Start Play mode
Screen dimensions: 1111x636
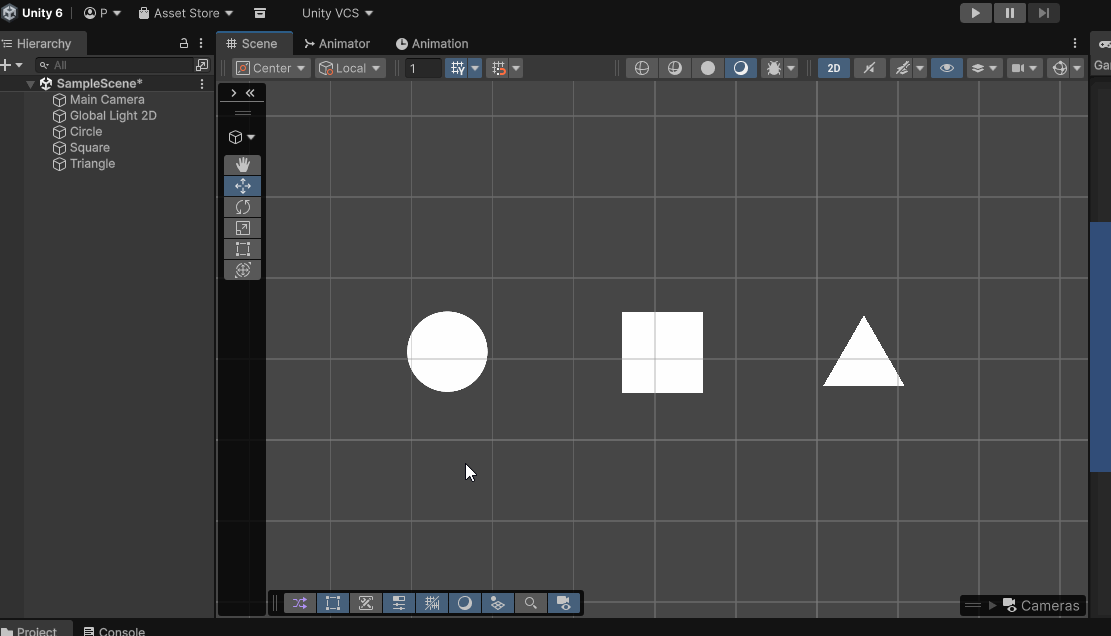[976, 13]
